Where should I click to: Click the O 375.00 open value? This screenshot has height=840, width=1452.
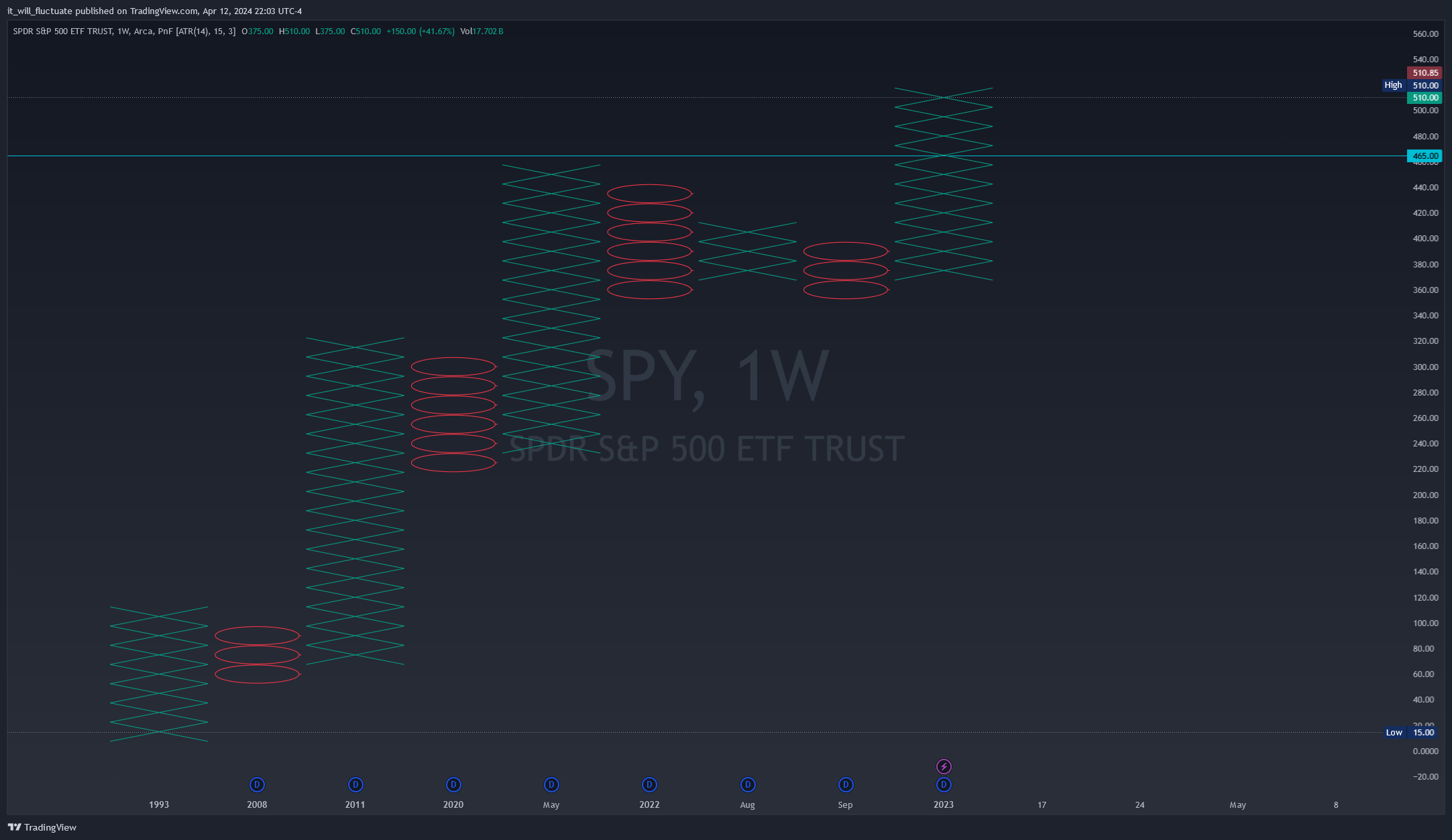(x=258, y=32)
